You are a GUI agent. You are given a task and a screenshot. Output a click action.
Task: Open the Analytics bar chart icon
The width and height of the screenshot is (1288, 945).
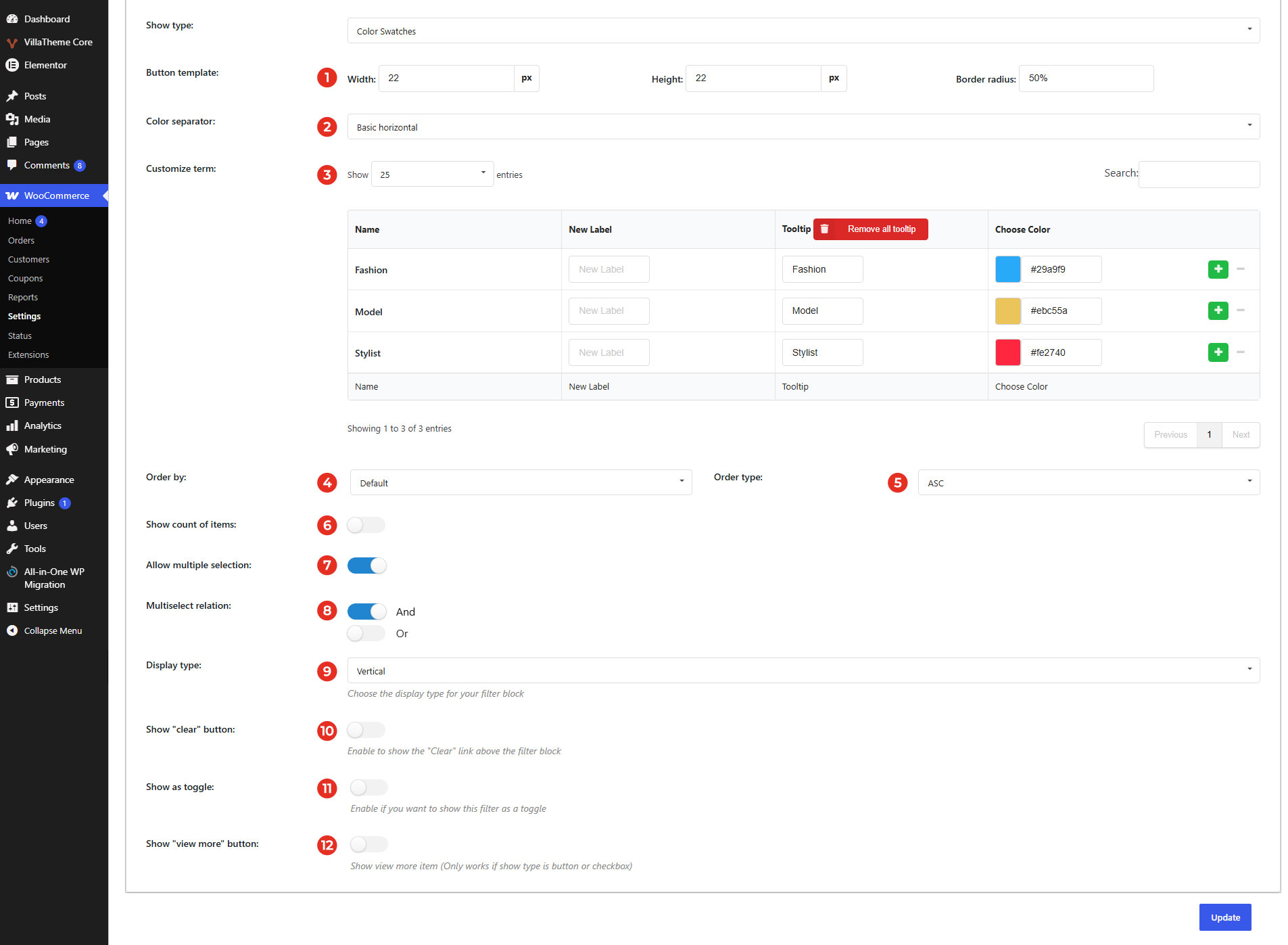[x=12, y=425]
